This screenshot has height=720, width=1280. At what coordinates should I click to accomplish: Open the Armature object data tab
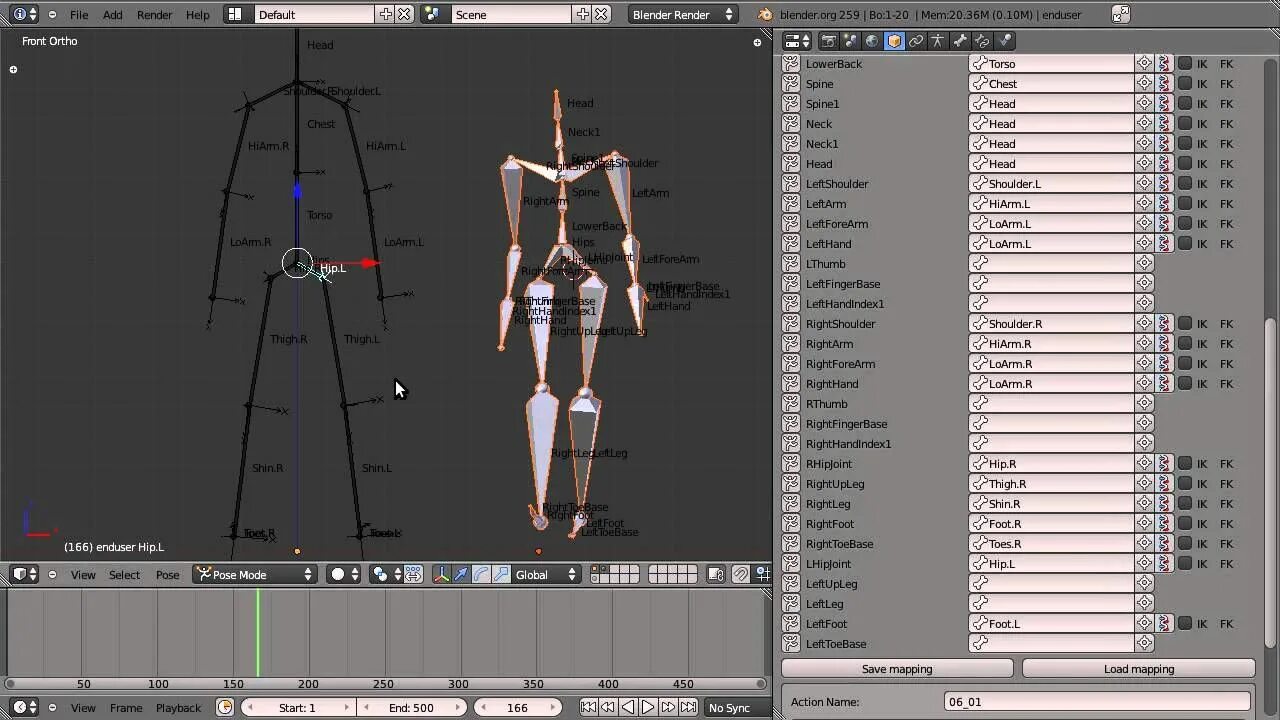[x=938, y=41]
